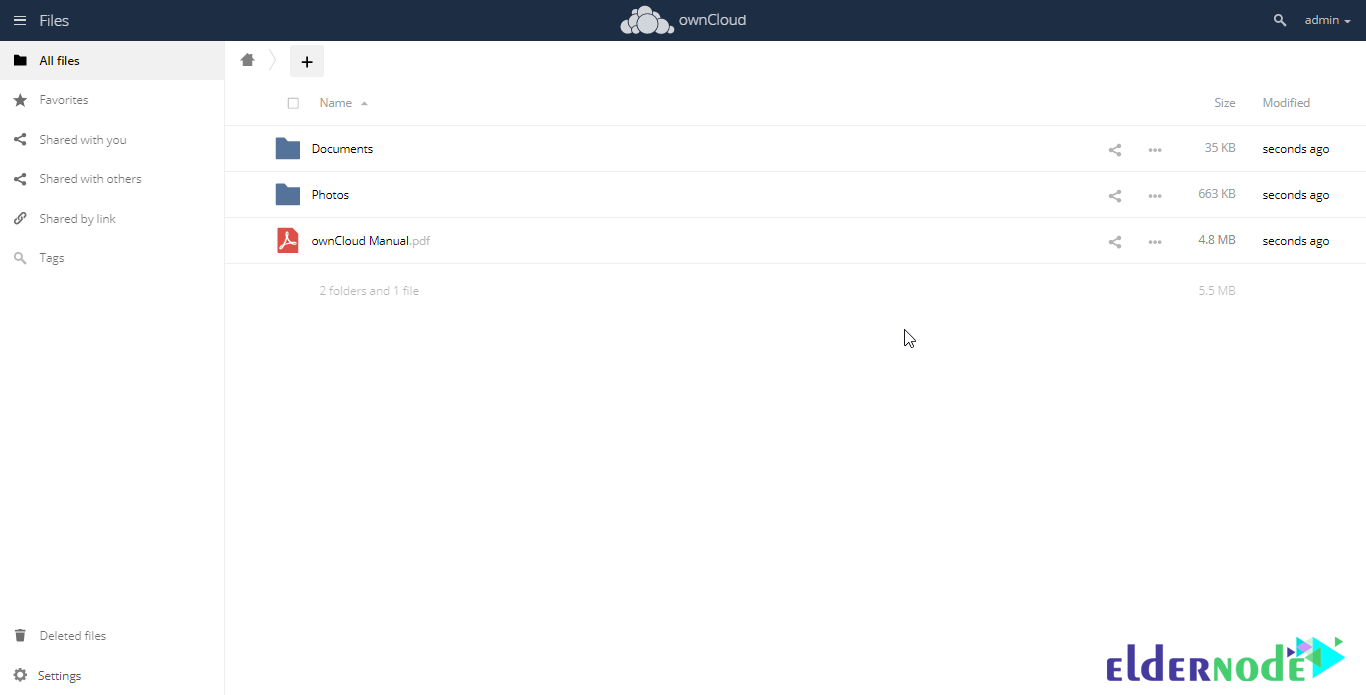Open Shared with others section
The width and height of the screenshot is (1366, 695).
pyautogui.click(x=112, y=179)
